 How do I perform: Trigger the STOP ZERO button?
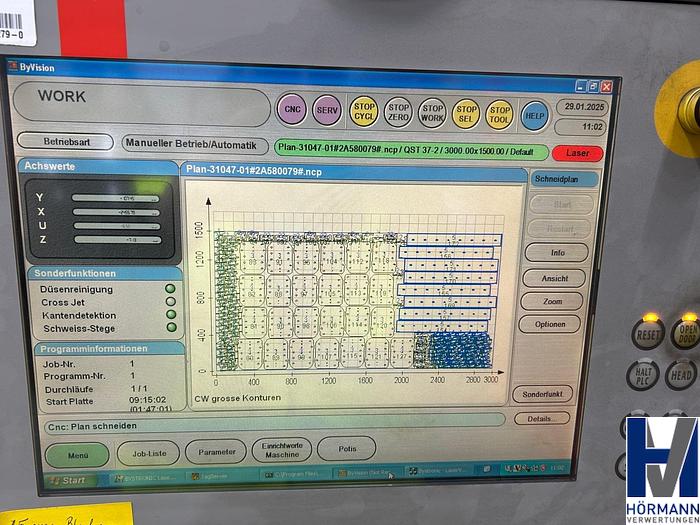tap(398, 112)
